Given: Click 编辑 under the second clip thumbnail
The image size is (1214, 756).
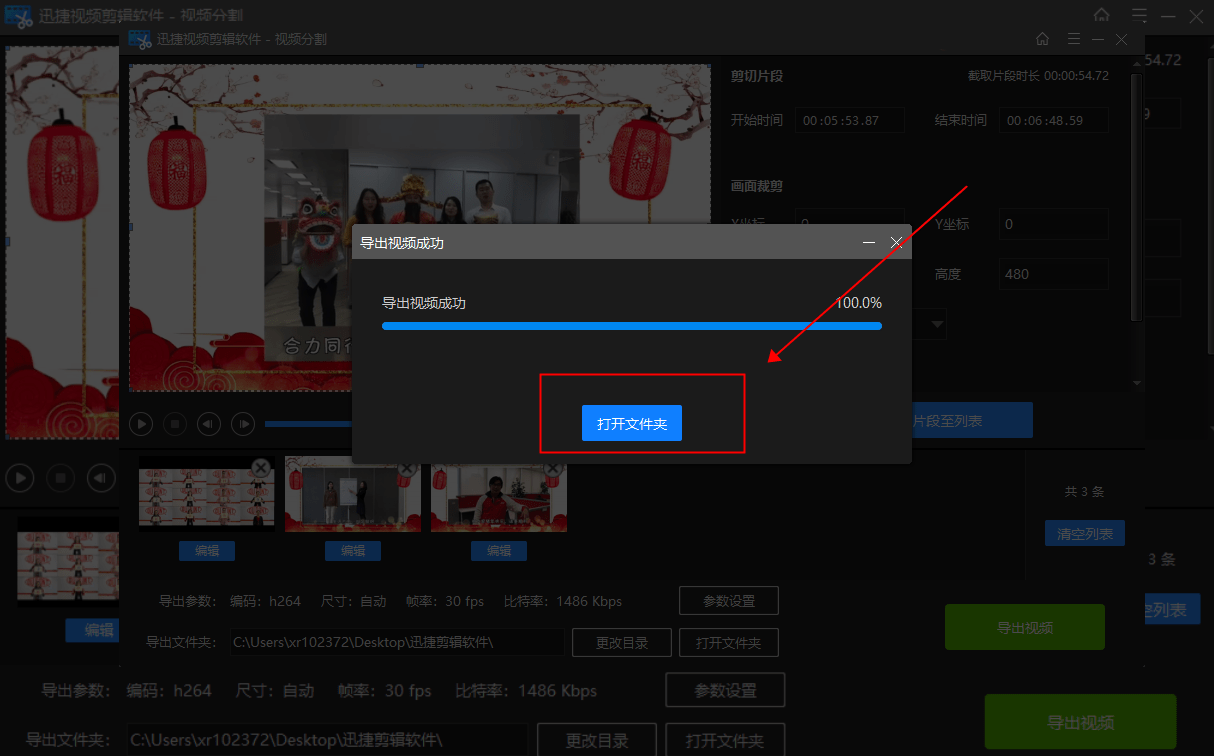Looking at the screenshot, I should 353,551.
